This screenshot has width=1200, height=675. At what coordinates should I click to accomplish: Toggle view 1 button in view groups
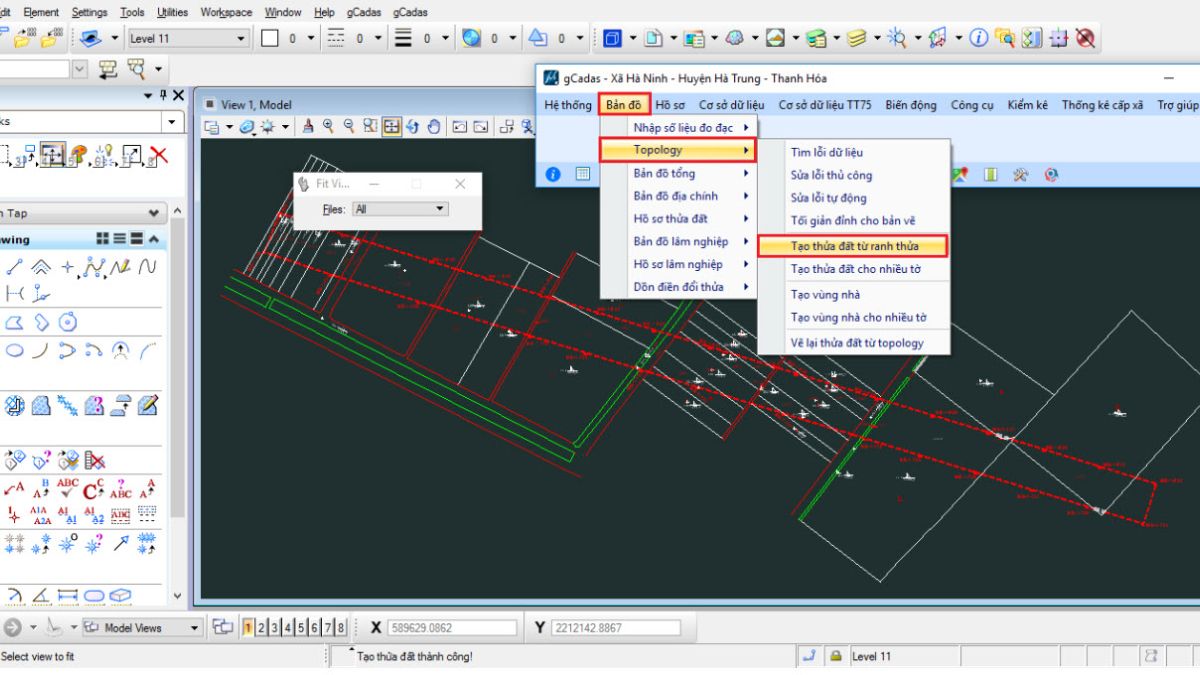[x=249, y=627]
